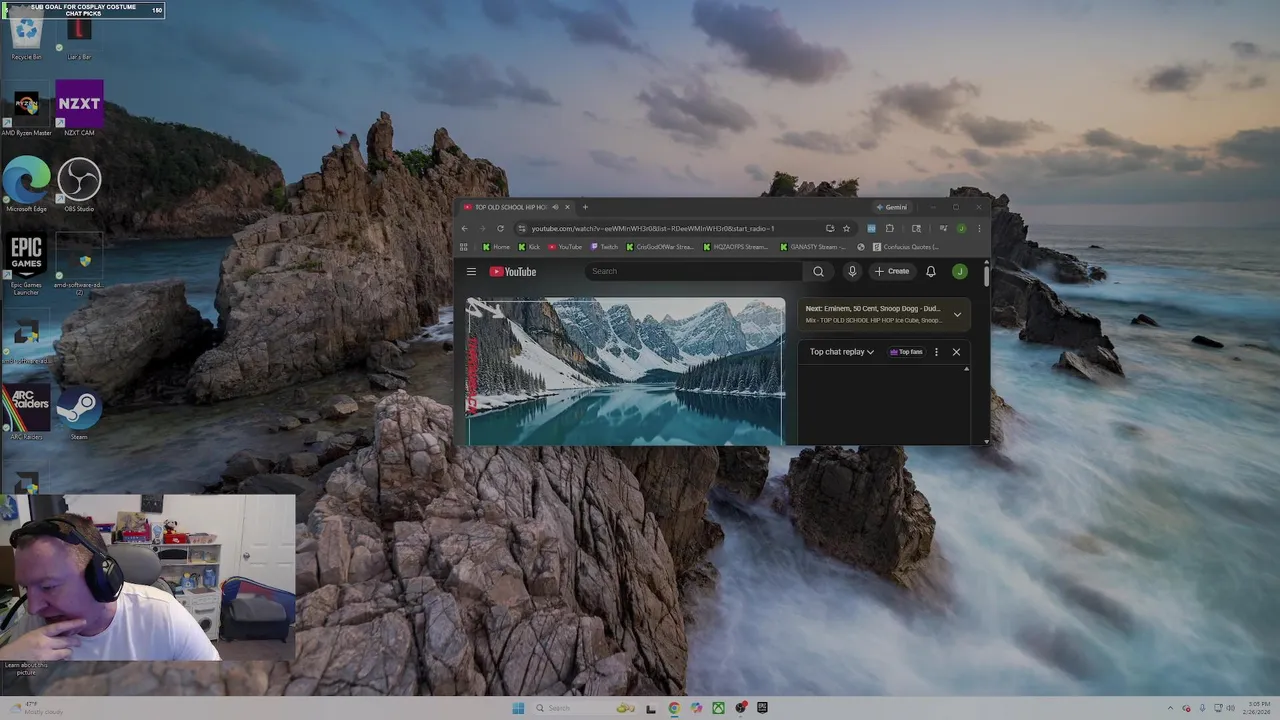
Task: Launch NZXT CAM from desktop
Action: point(79,108)
